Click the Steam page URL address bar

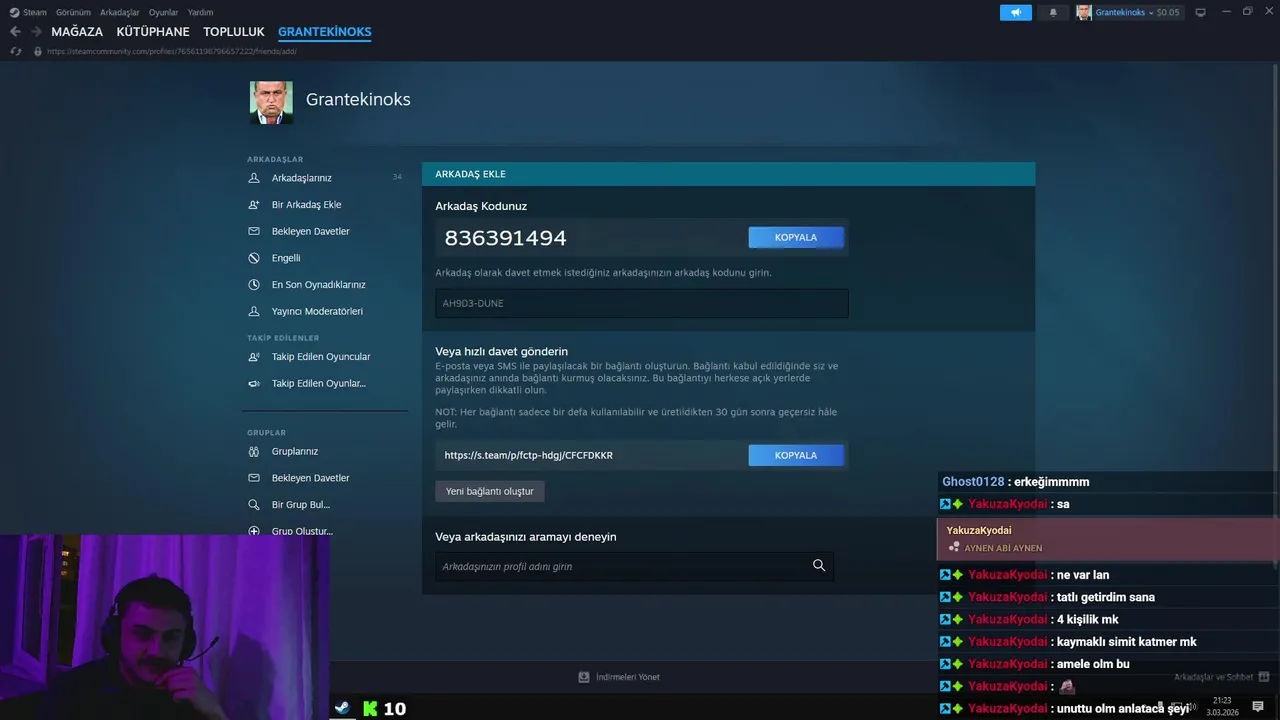[172, 51]
